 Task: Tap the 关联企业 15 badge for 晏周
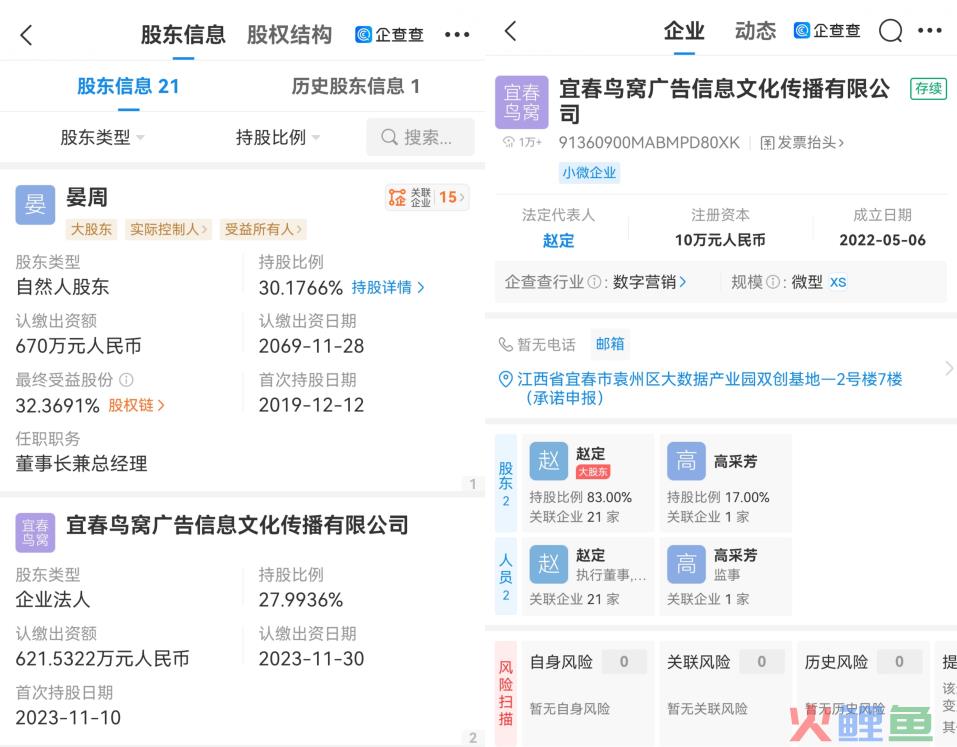click(427, 197)
